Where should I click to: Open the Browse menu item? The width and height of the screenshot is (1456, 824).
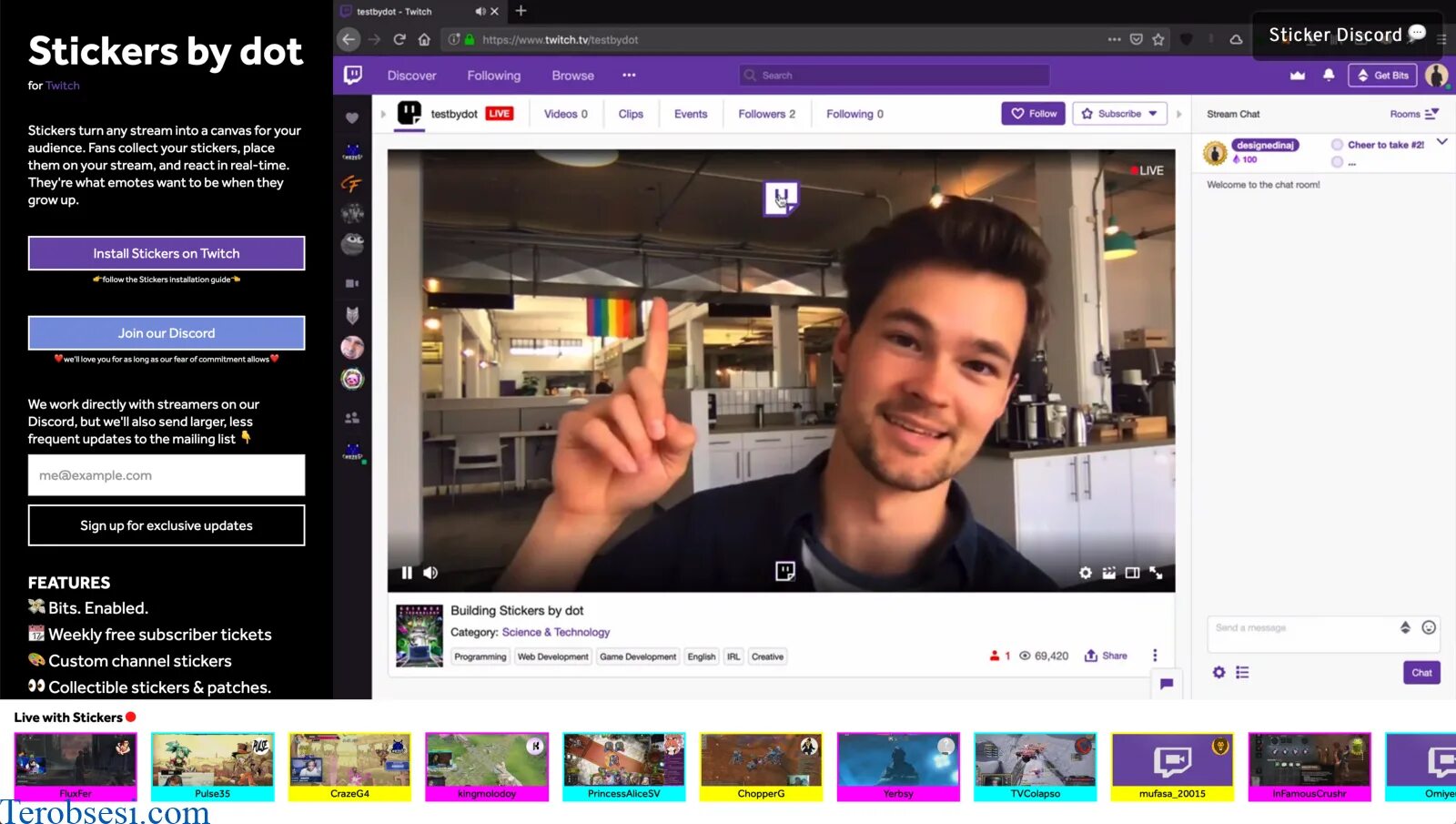[571, 76]
